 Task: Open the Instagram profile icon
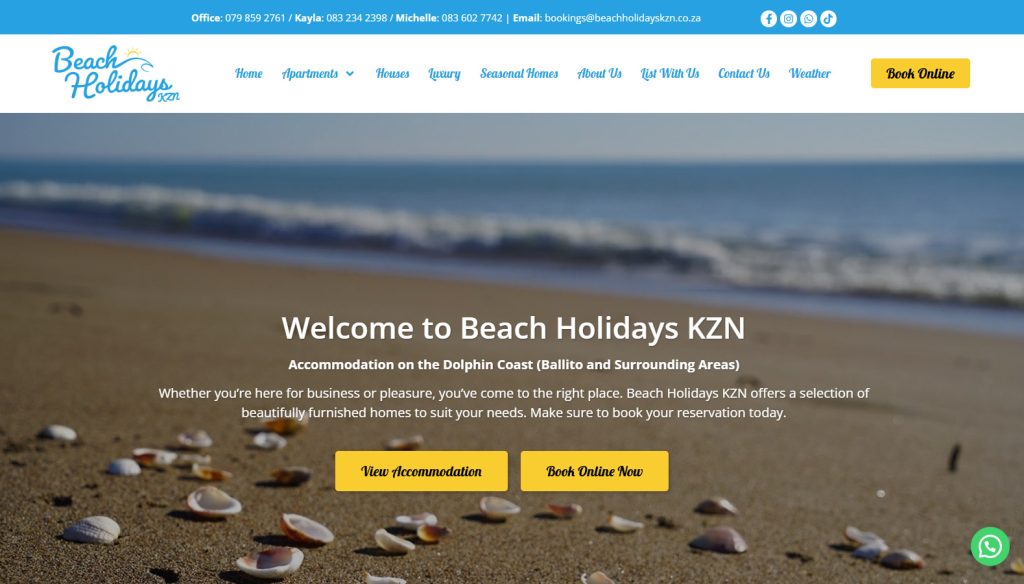[788, 19]
